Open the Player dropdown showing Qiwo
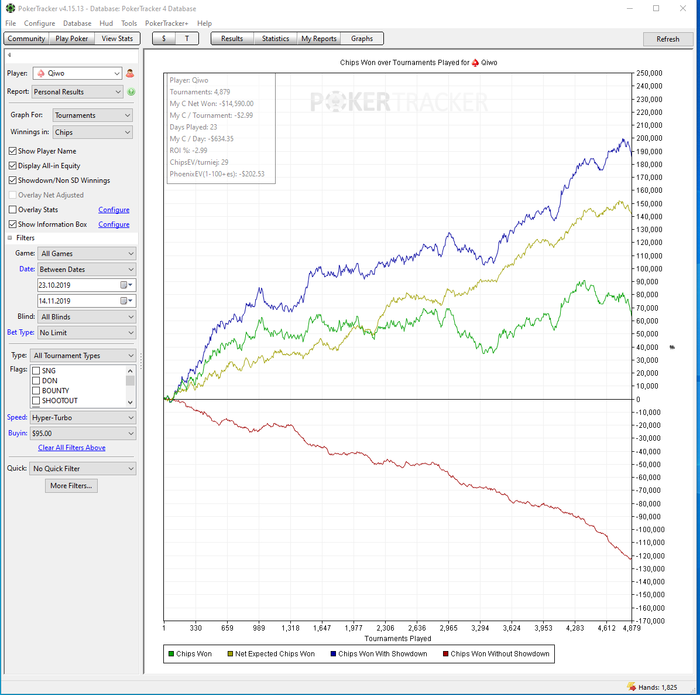700x695 pixels. pos(77,73)
